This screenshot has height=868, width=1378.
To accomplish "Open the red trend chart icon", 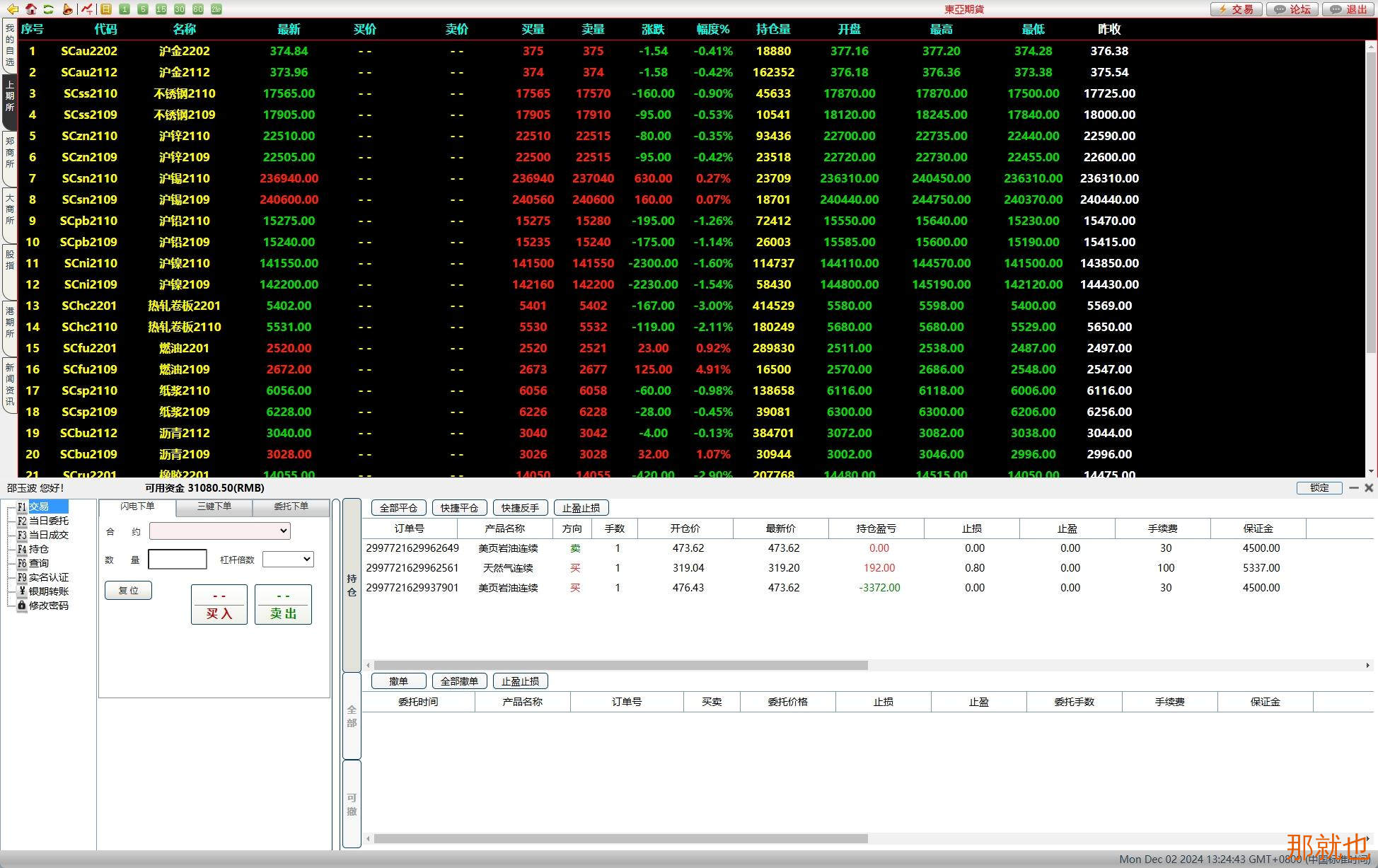I will click(x=86, y=9).
